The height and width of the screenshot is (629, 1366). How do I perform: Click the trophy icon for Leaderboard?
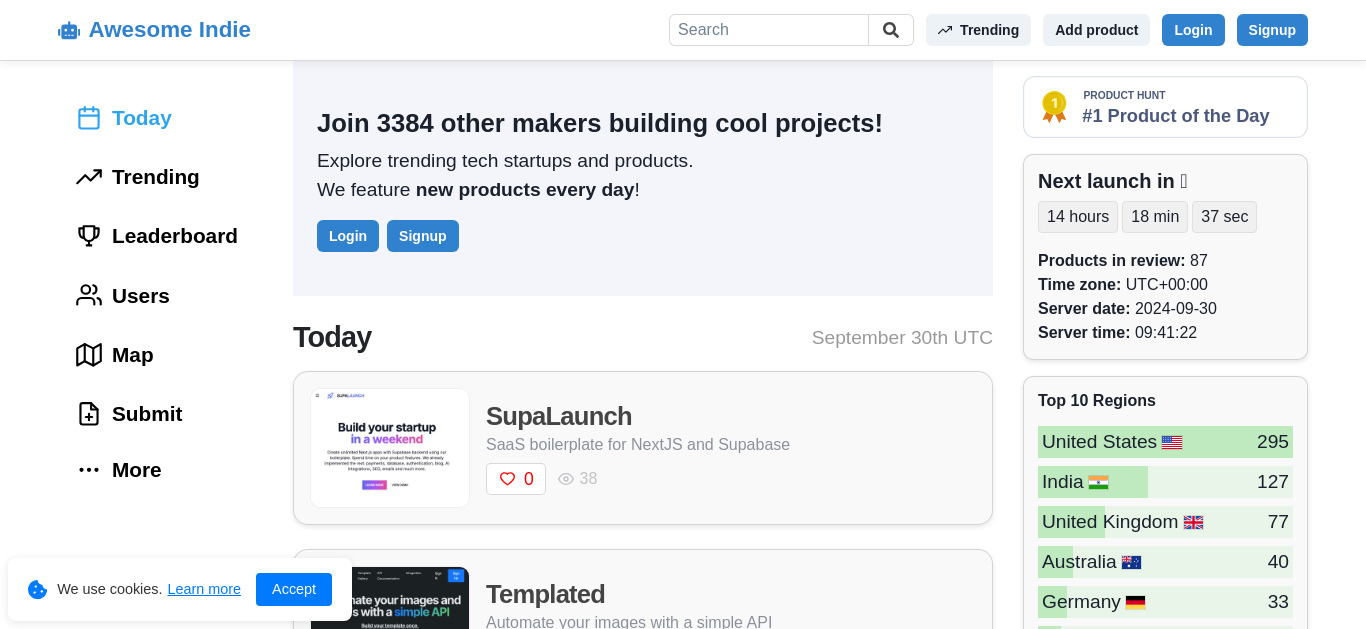[89, 236]
